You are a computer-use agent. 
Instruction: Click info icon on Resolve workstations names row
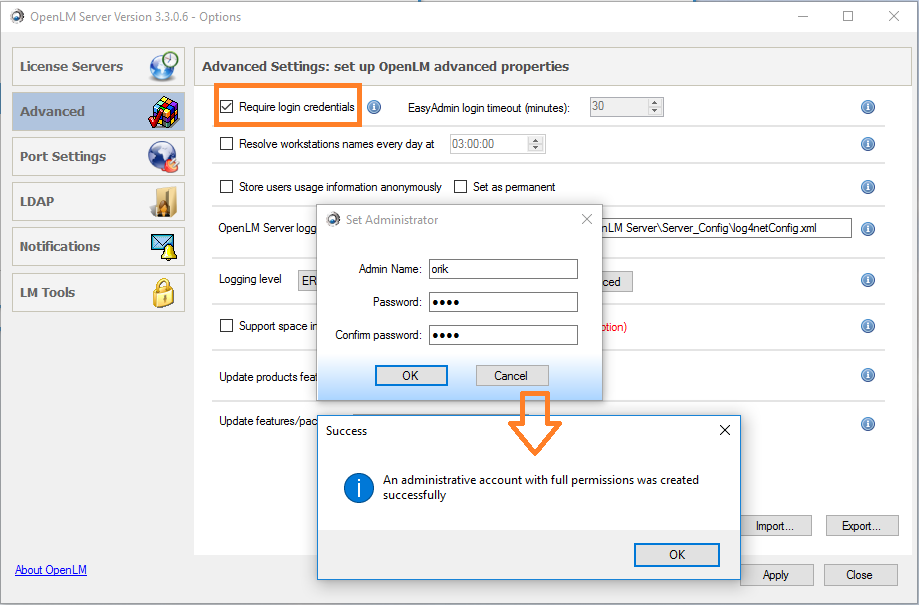tap(868, 144)
